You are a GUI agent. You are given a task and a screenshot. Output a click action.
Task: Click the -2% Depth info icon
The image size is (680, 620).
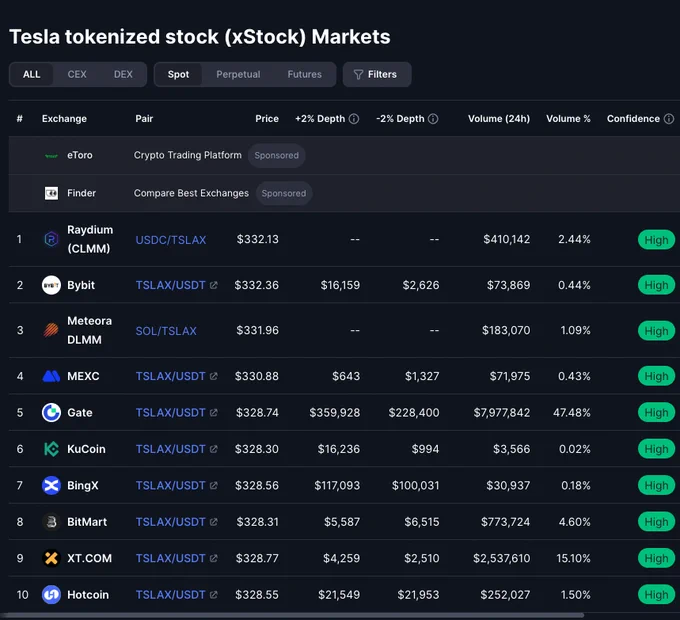(433, 119)
